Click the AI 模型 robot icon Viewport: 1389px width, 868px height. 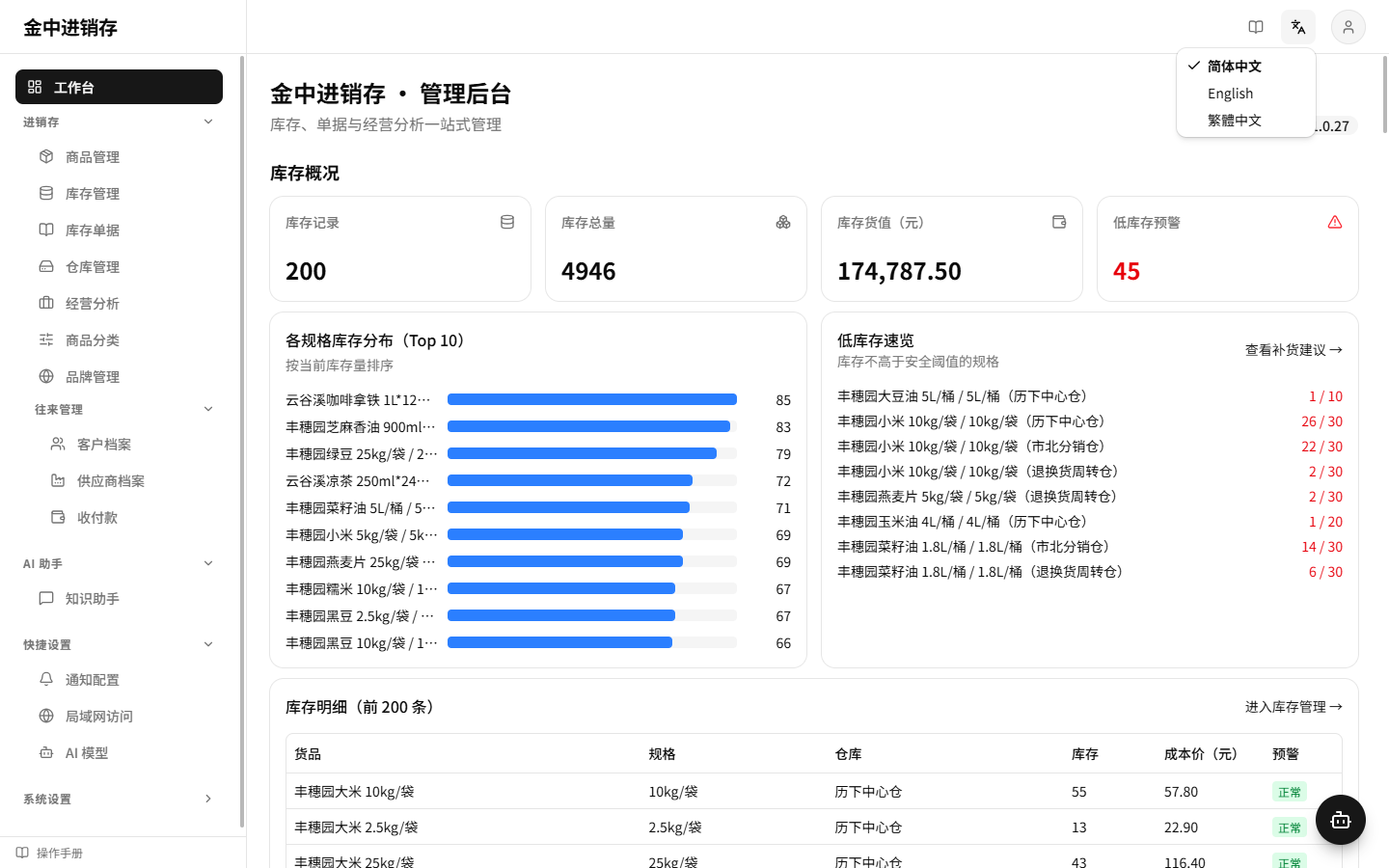point(46,752)
